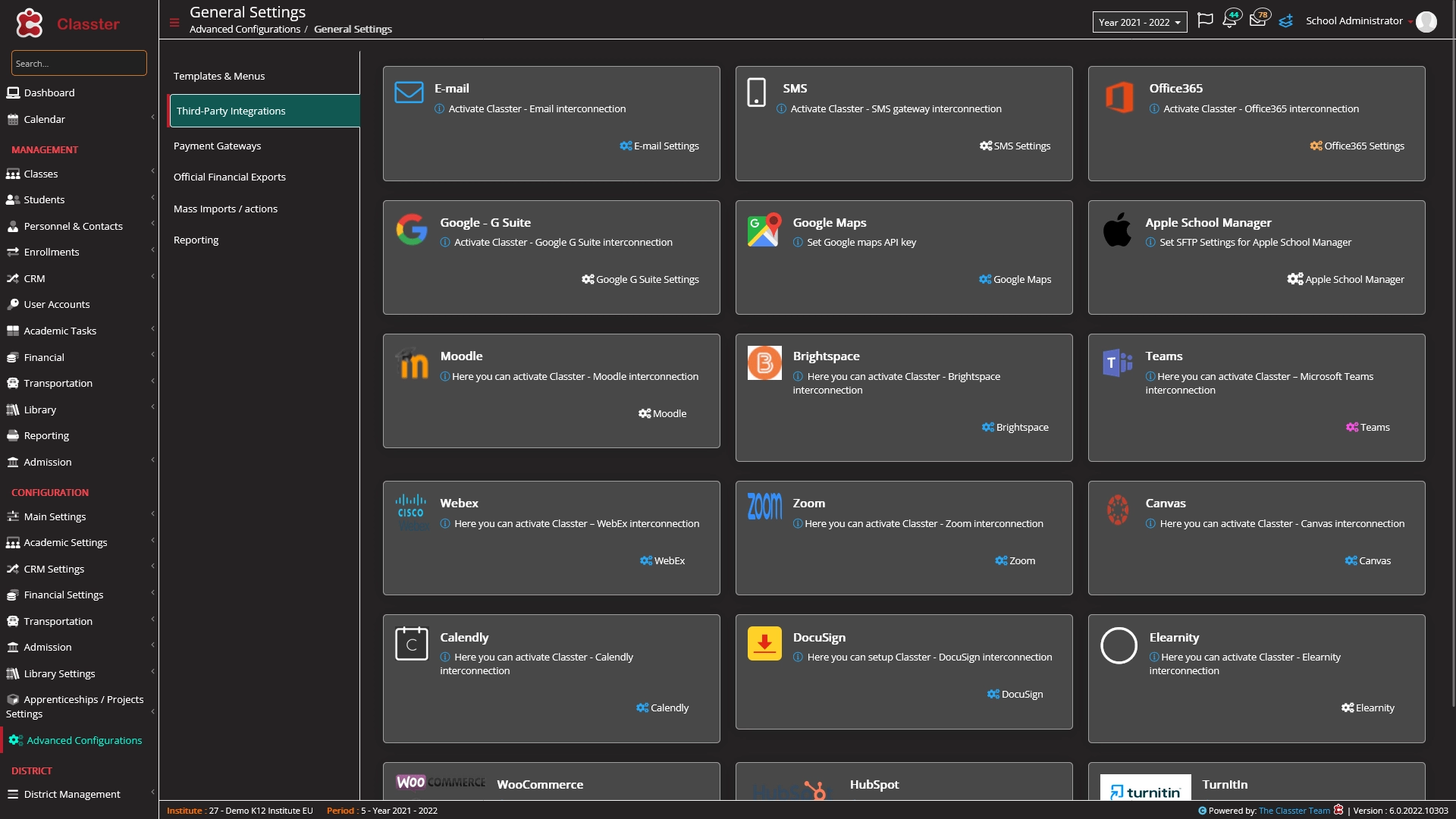The image size is (1456, 819).
Task: Expand the Admission management menu
Action: click(80, 462)
